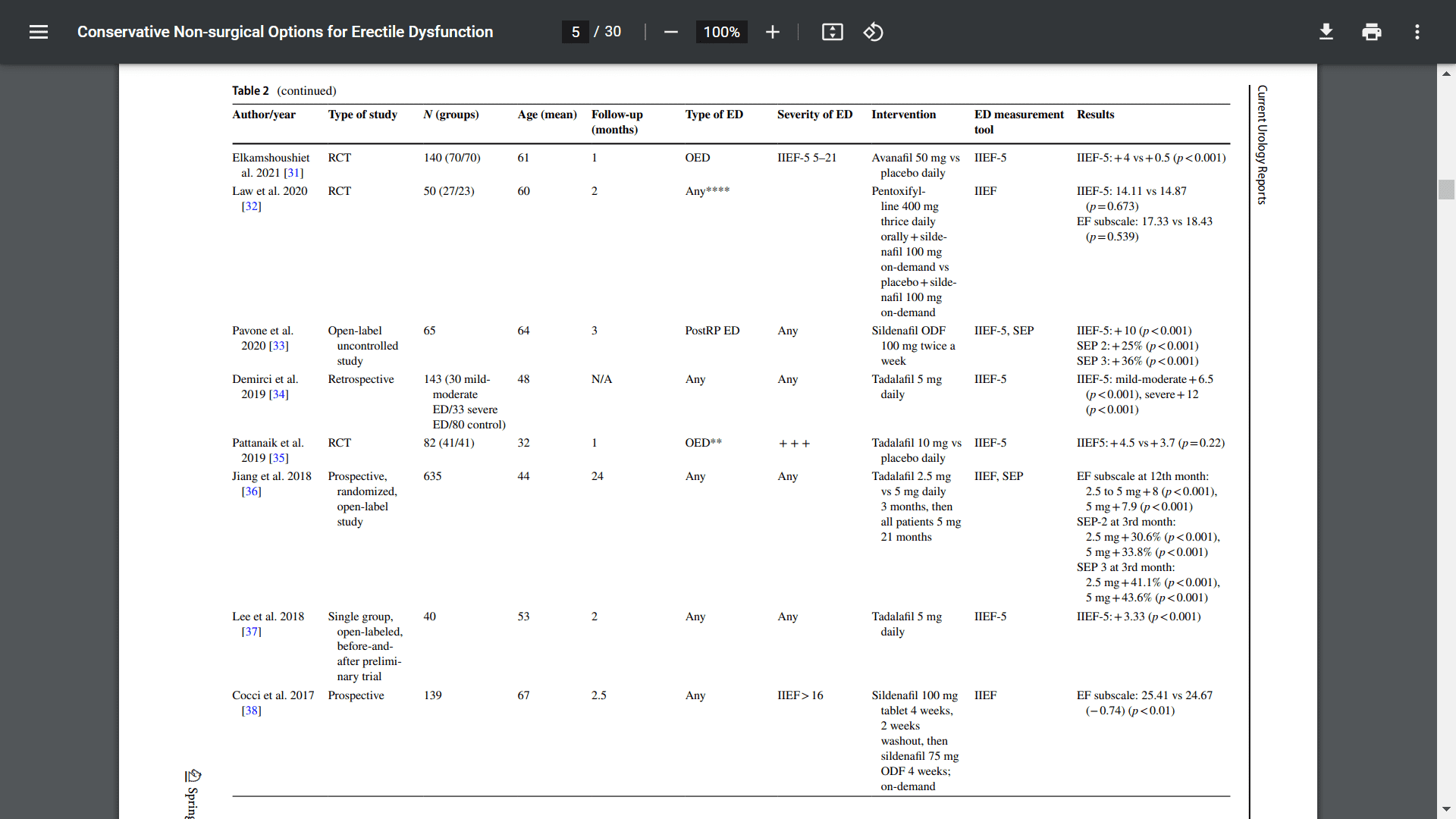Image resolution: width=1456 pixels, height=819 pixels.
Task: Open citation link [31] for Elkamshoushi
Action: click(x=293, y=173)
